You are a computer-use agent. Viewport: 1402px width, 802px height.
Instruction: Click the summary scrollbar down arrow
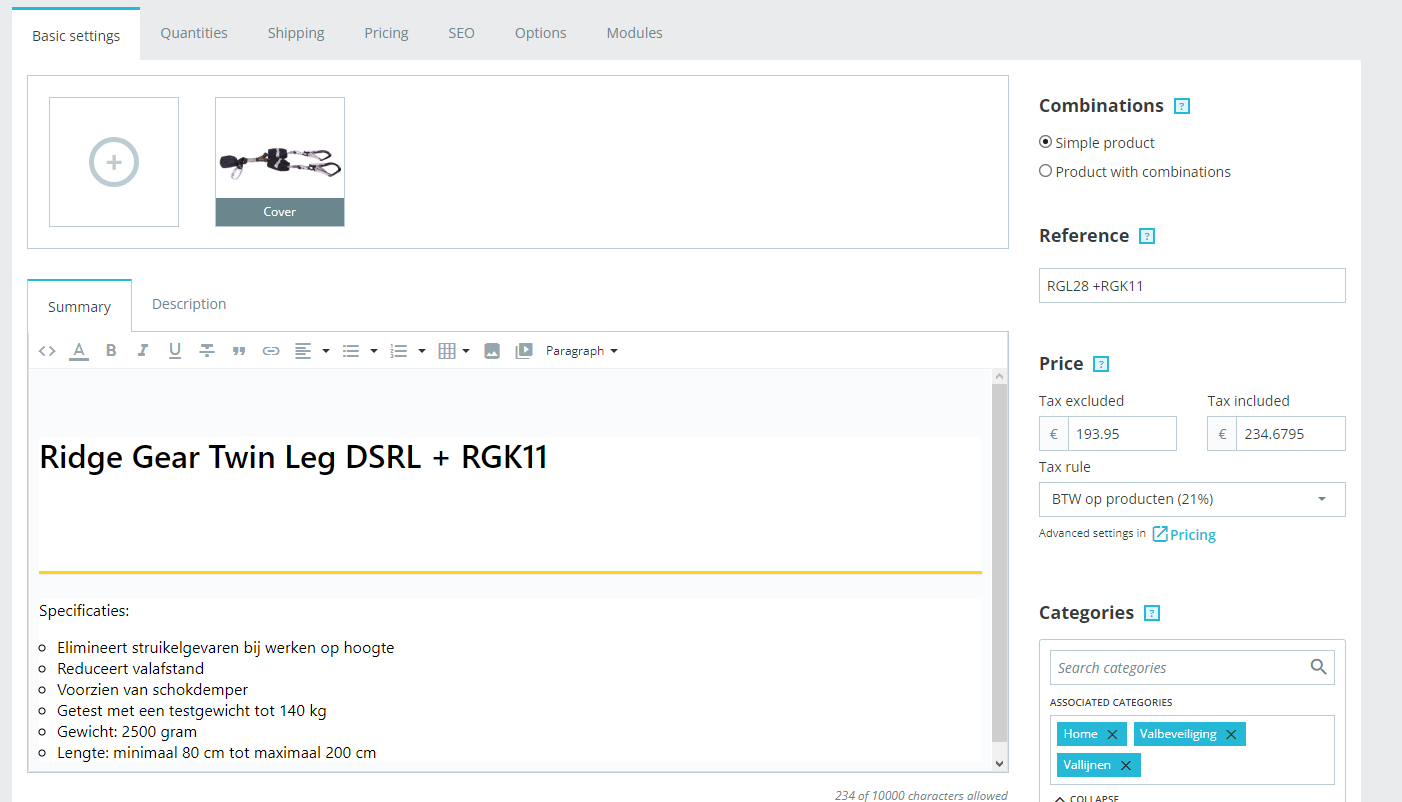coord(999,763)
